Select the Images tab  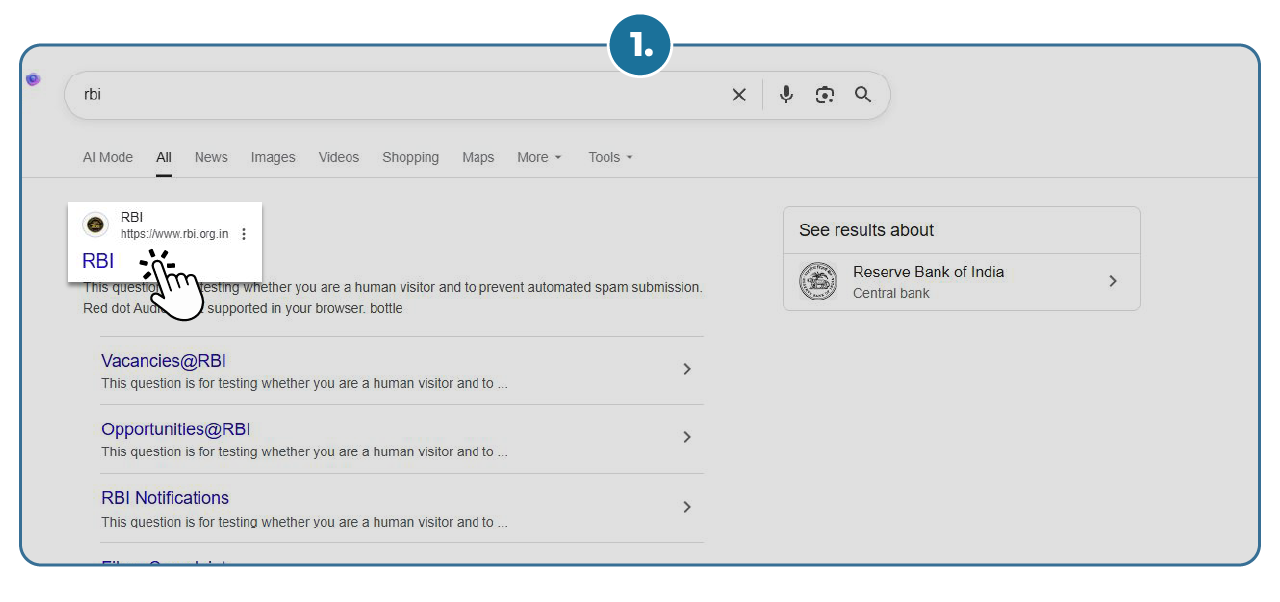tap(273, 157)
